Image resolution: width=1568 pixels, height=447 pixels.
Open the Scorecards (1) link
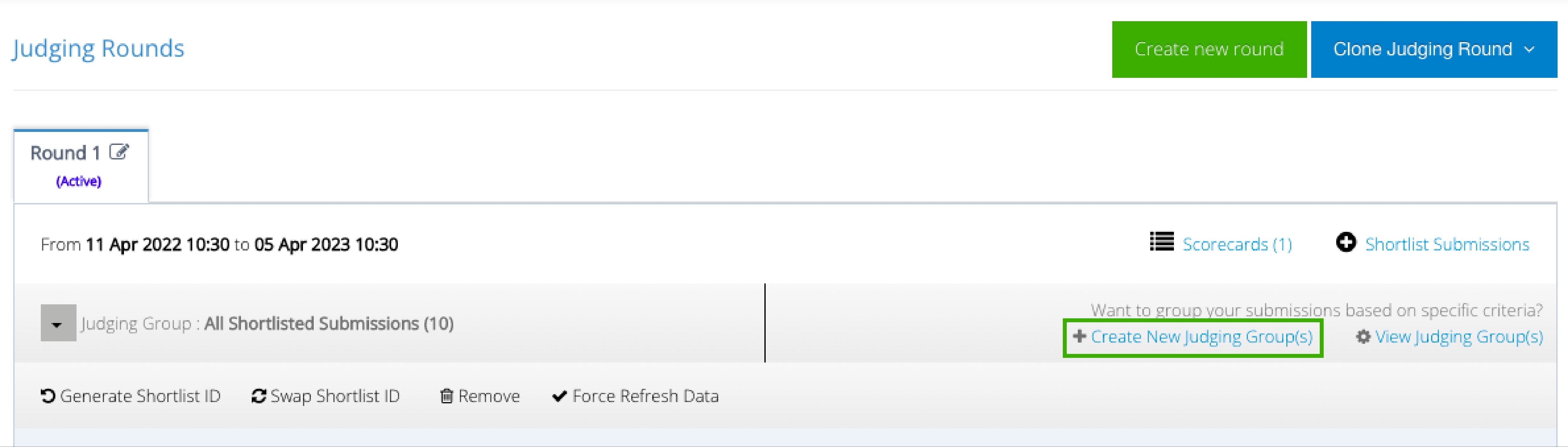[1237, 244]
